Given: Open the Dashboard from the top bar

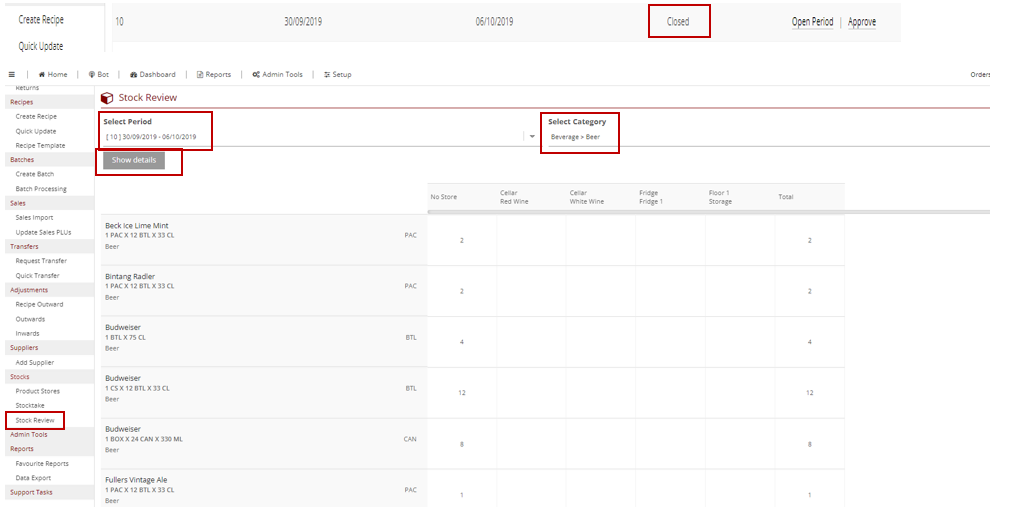Looking at the screenshot, I should click(x=153, y=74).
